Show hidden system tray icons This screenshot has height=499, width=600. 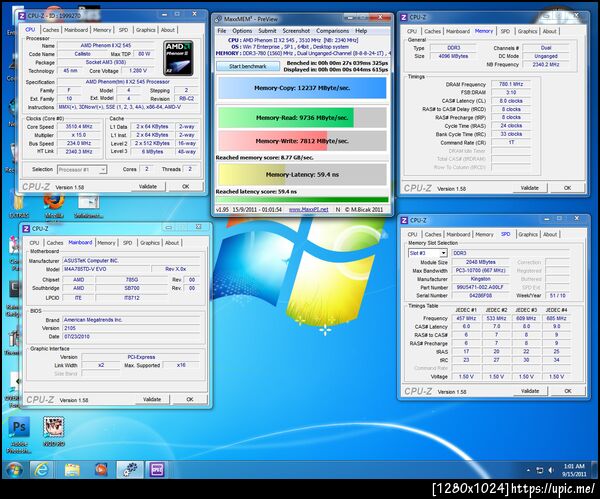pyautogui.click(x=528, y=470)
